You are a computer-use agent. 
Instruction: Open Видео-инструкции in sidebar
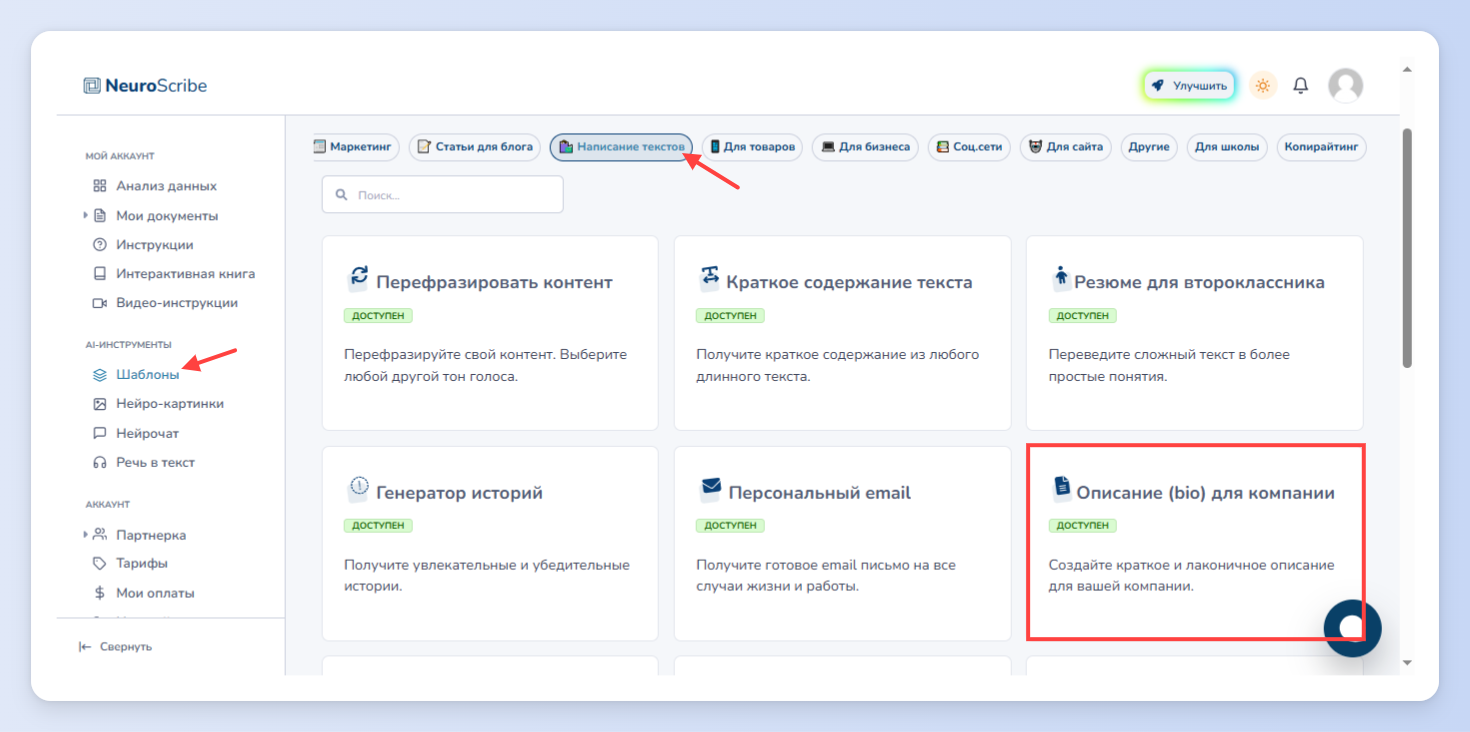coord(165,302)
